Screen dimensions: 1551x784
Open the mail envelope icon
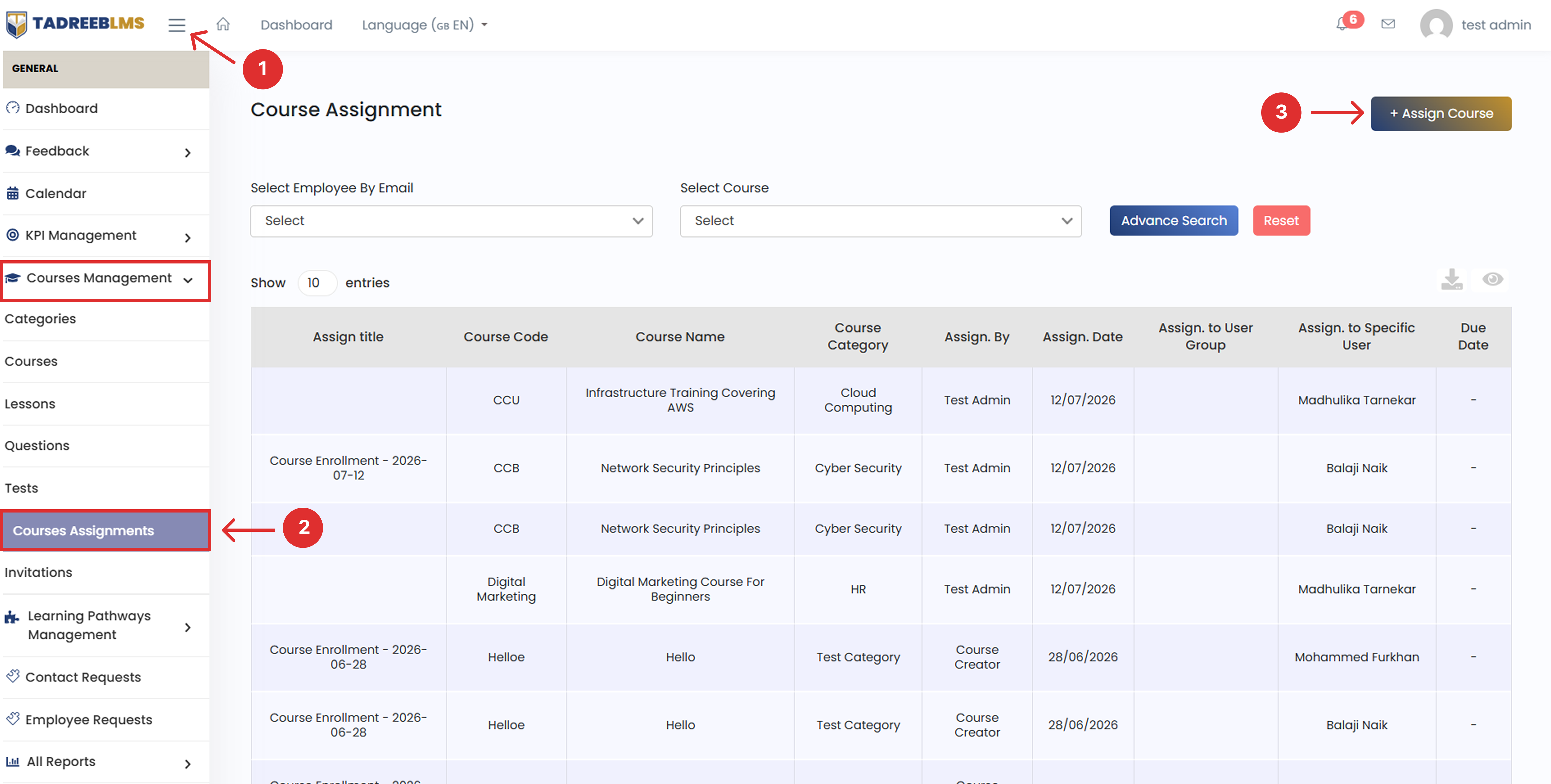[1388, 24]
